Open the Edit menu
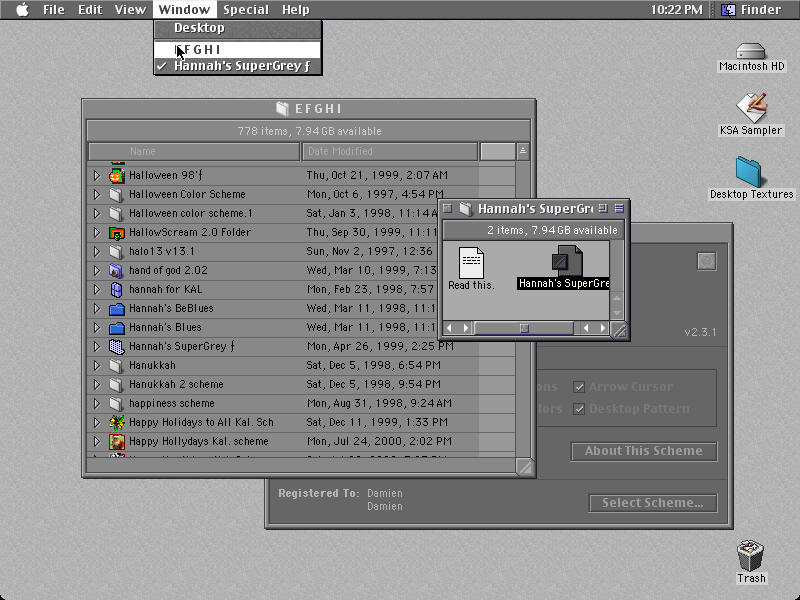This screenshot has width=800, height=600. pyautogui.click(x=90, y=10)
